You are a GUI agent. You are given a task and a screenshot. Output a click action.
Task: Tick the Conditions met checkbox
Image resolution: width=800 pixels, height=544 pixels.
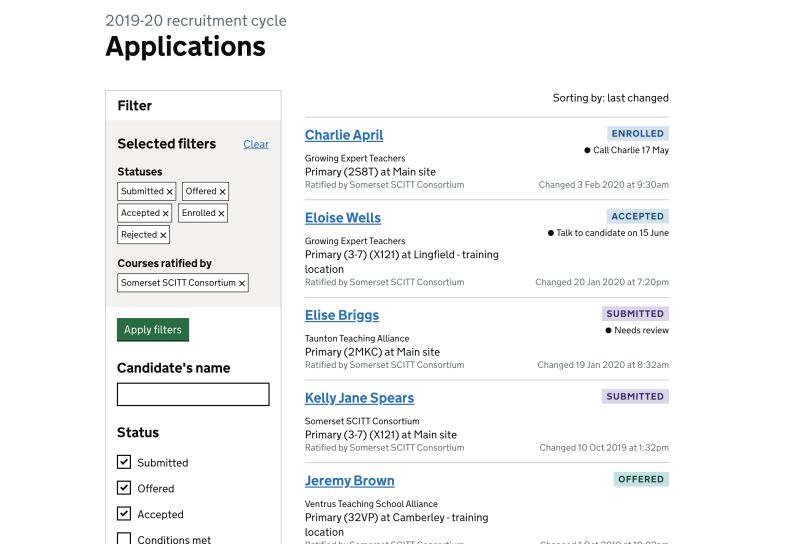(x=124, y=539)
